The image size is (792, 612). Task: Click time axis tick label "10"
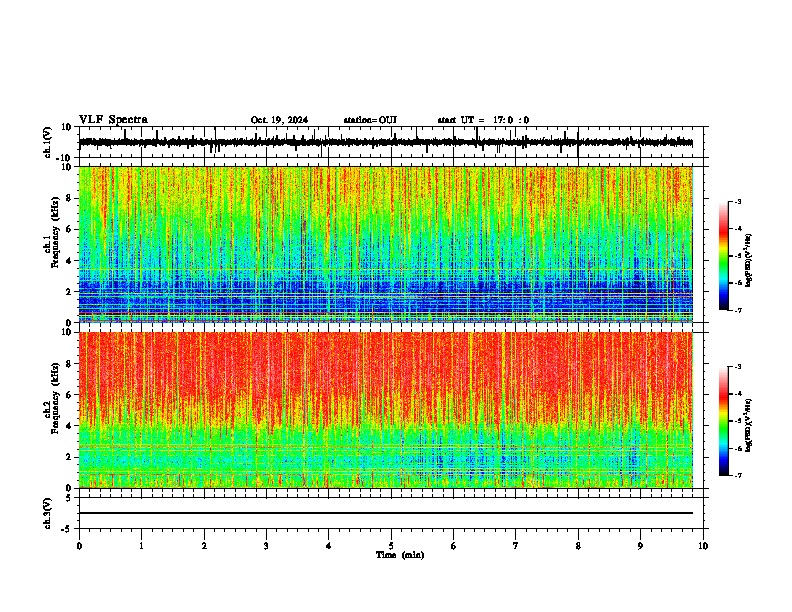[x=703, y=546]
